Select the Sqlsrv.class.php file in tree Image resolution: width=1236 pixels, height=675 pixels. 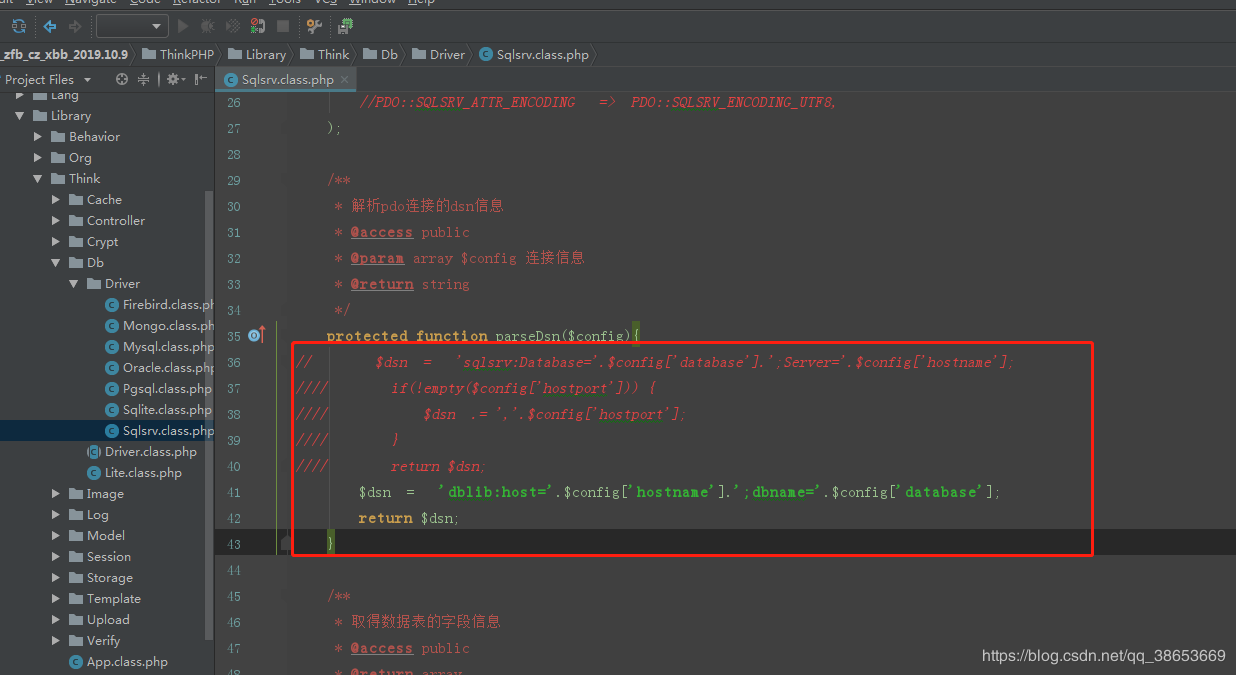[107, 431]
